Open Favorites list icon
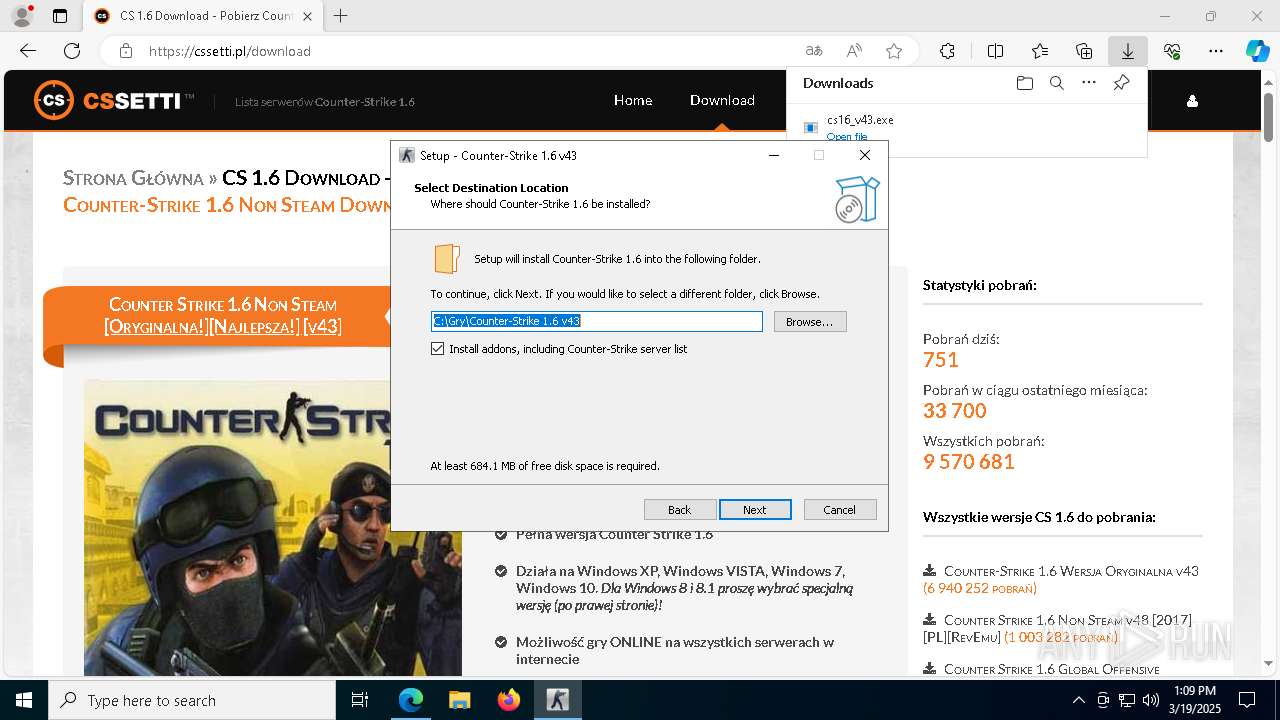Viewport: 1280px width, 720px height. [1040, 51]
